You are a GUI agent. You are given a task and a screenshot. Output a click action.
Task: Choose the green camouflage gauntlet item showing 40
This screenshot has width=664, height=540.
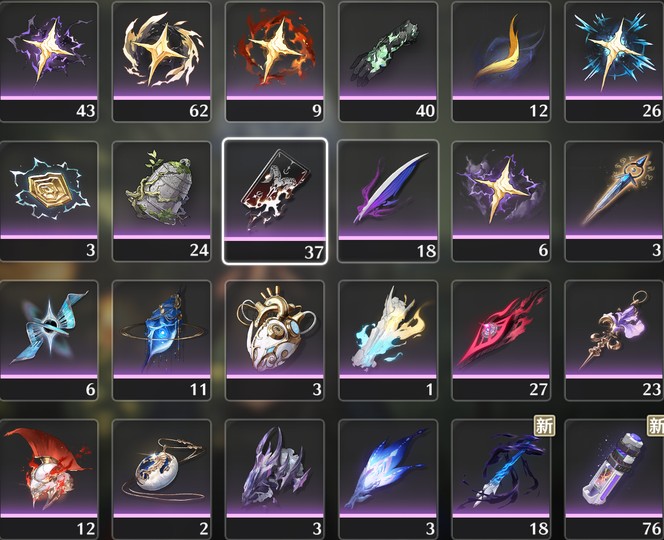388,61
